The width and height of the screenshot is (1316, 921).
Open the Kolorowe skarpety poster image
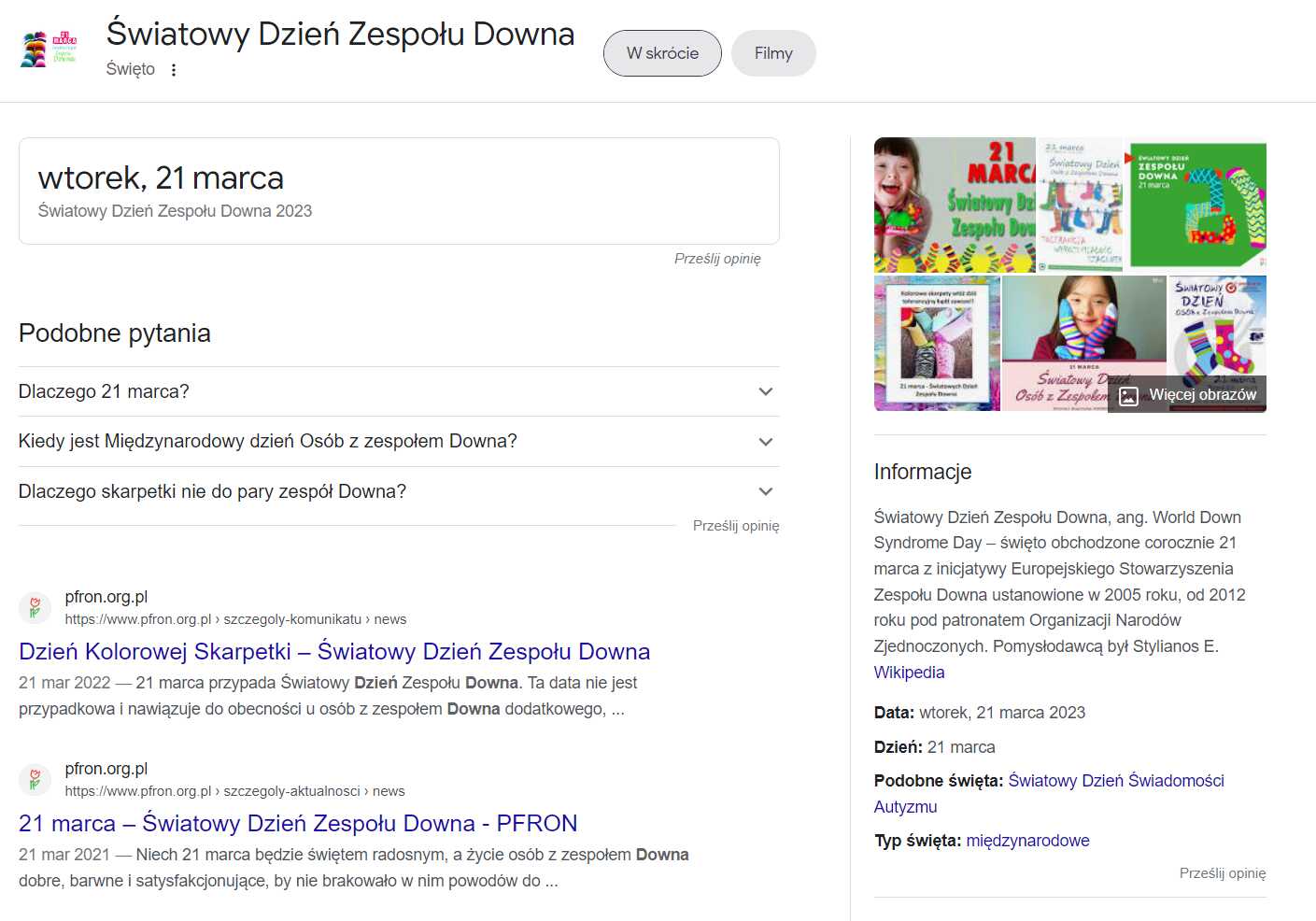pyautogui.click(x=937, y=343)
